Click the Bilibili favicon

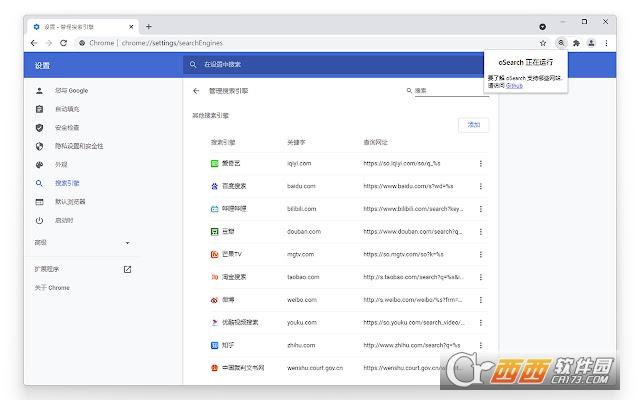pos(214,209)
